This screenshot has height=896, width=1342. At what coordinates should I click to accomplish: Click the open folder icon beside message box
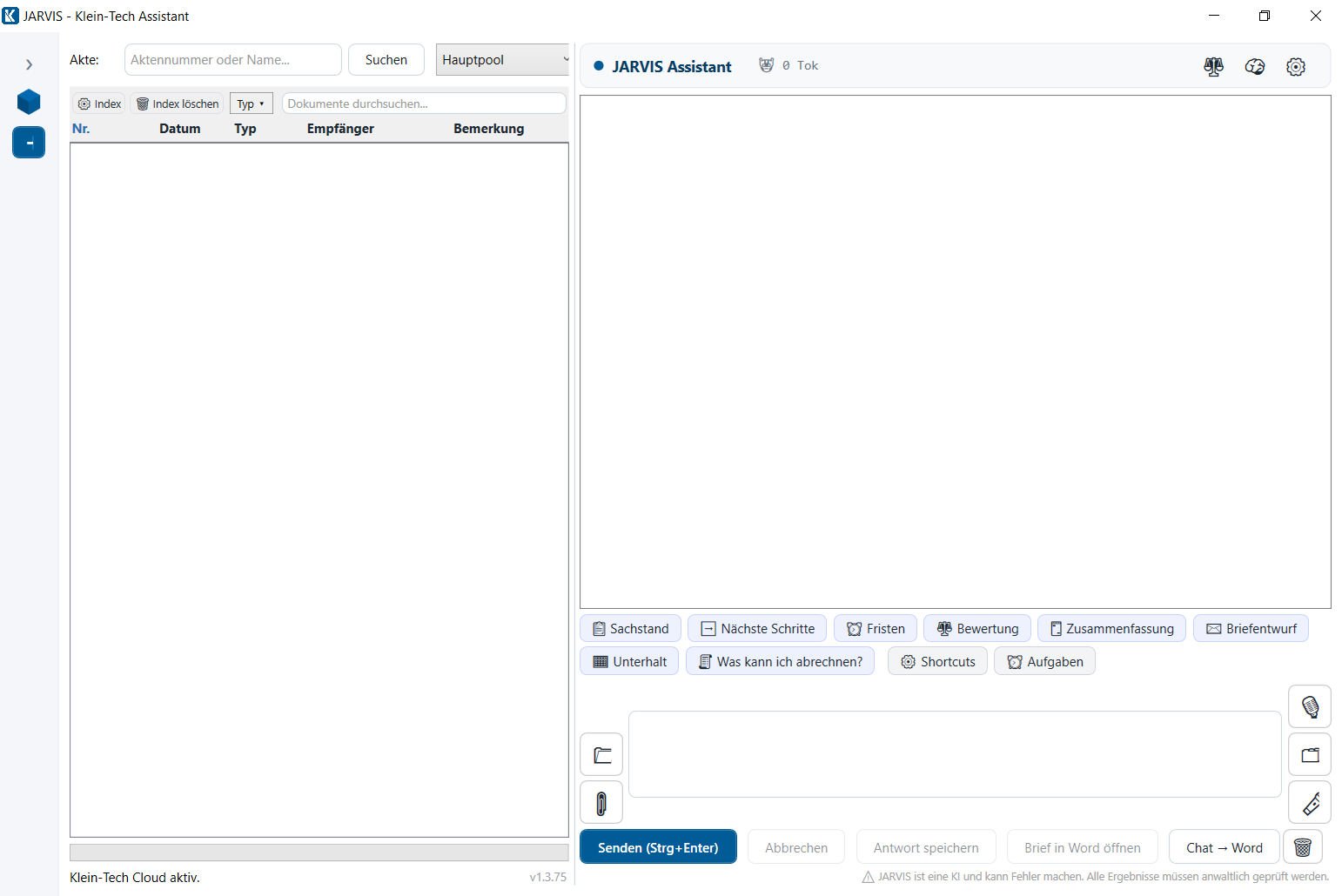(601, 754)
